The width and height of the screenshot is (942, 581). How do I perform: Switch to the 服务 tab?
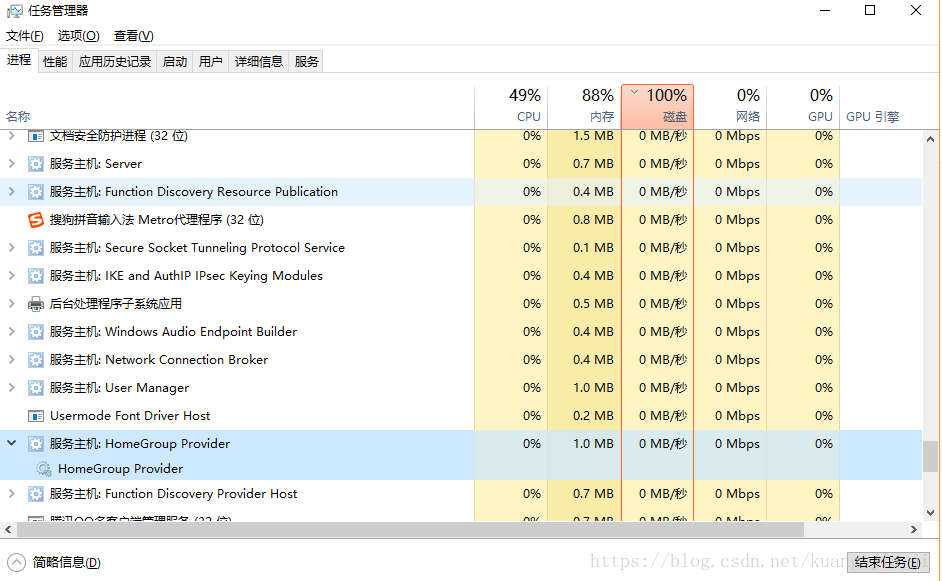[306, 61]
